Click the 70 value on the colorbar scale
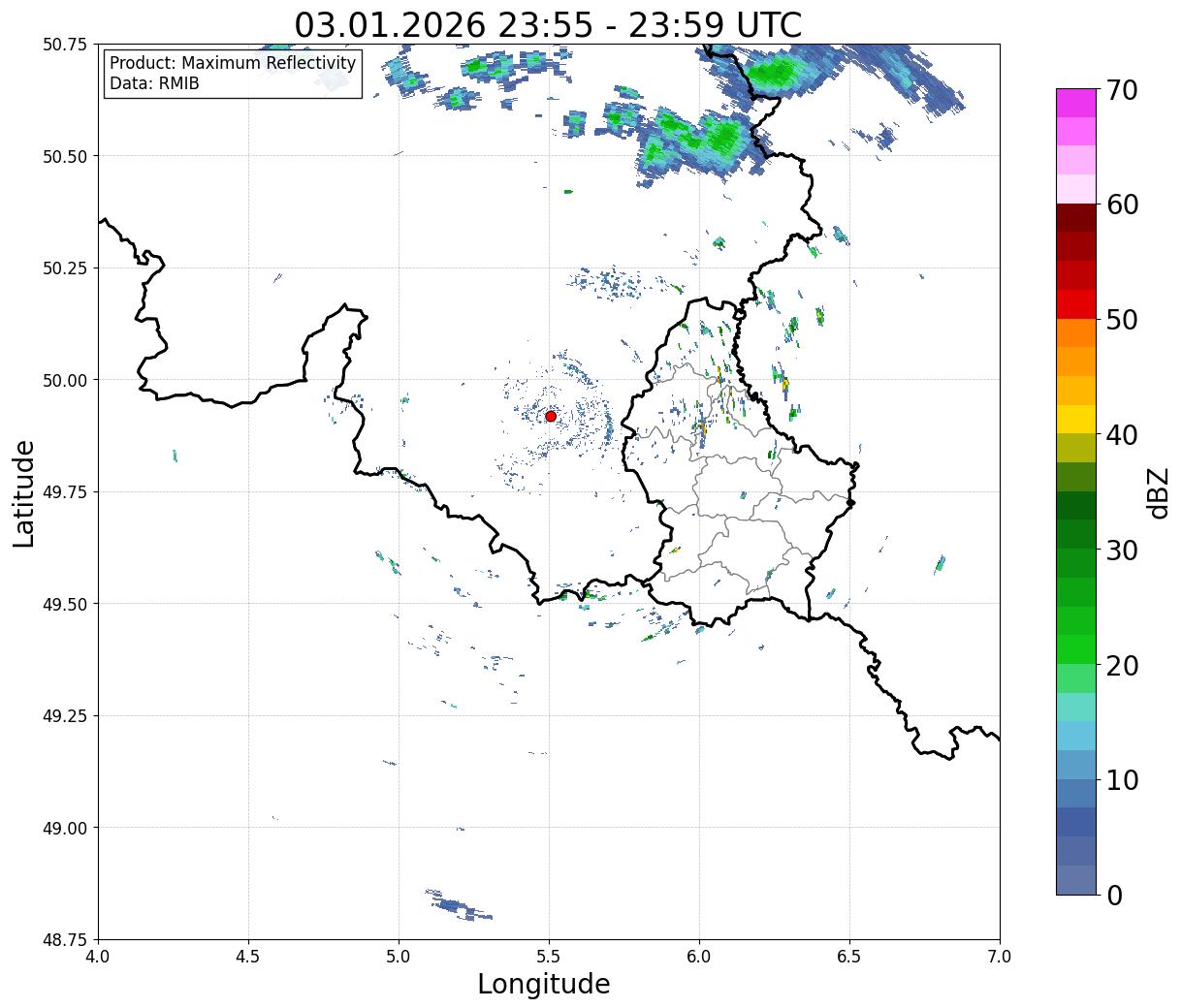Image resolution: width=1182 pixels, height=1008 pixels. [1122, 90]
